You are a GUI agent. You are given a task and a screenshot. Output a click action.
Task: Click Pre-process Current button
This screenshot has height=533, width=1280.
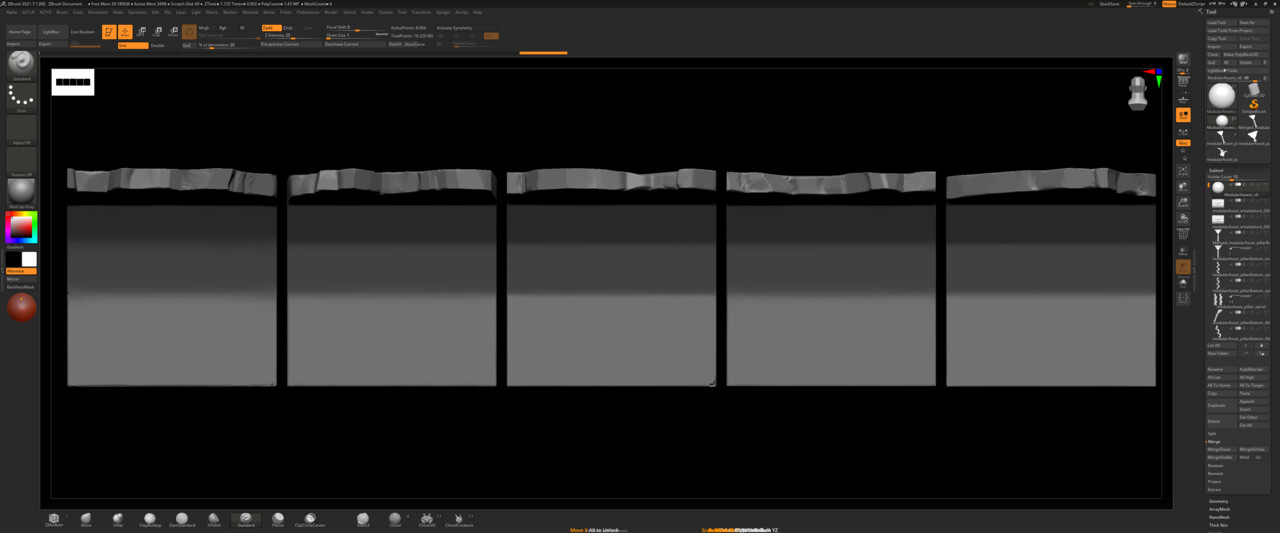[x=291, y=44]
